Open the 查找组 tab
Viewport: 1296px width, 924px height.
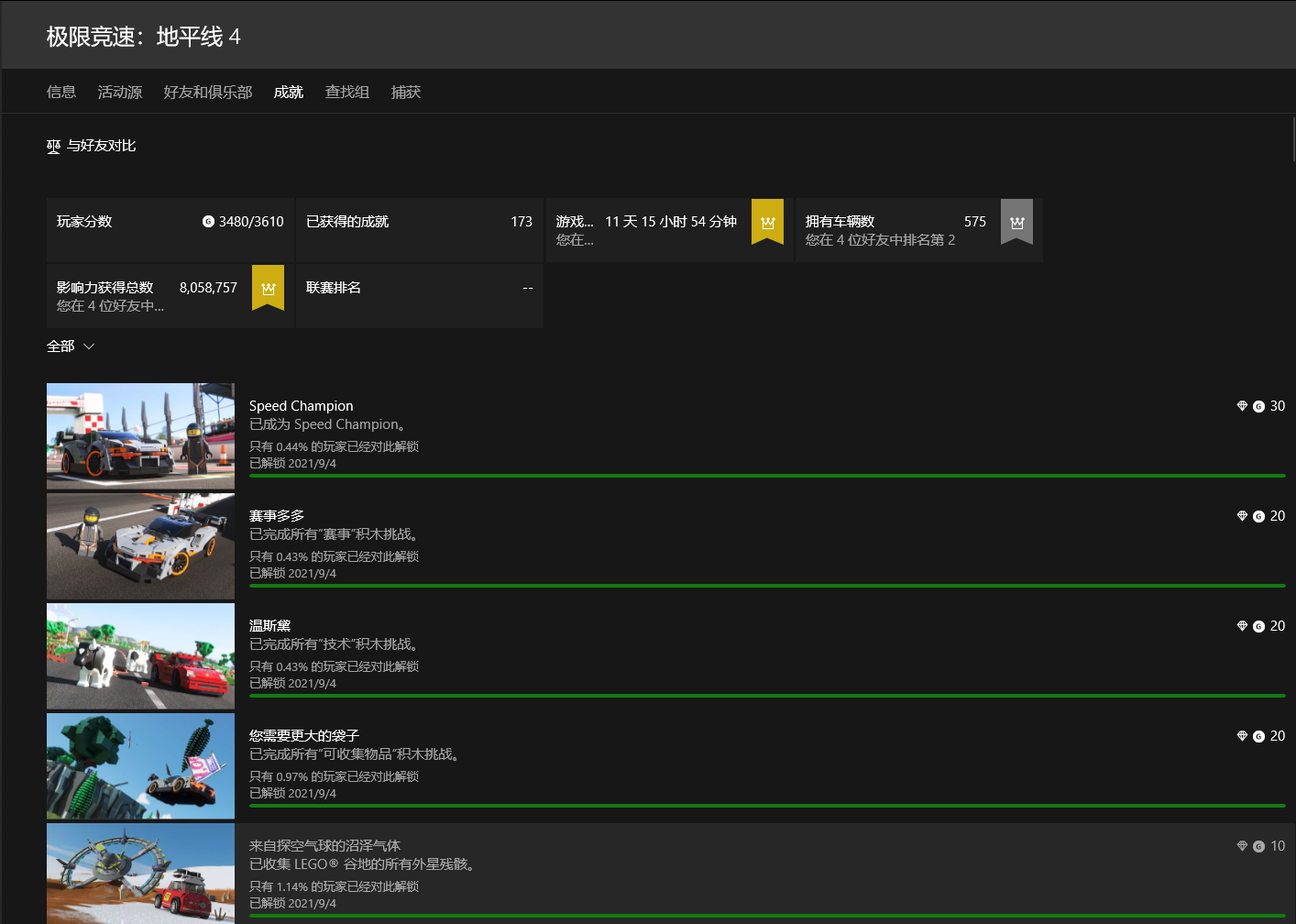[x=347, y=92]
